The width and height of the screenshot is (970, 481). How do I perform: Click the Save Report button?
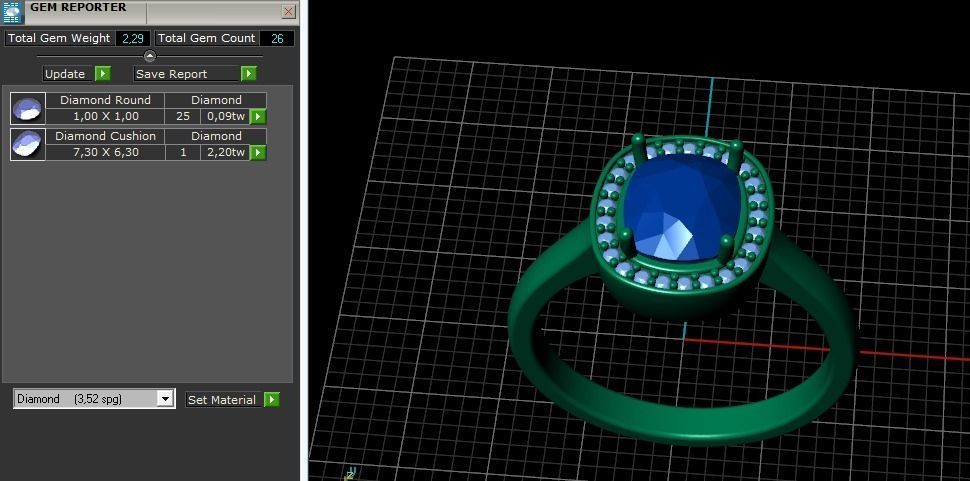pos(187,74)
